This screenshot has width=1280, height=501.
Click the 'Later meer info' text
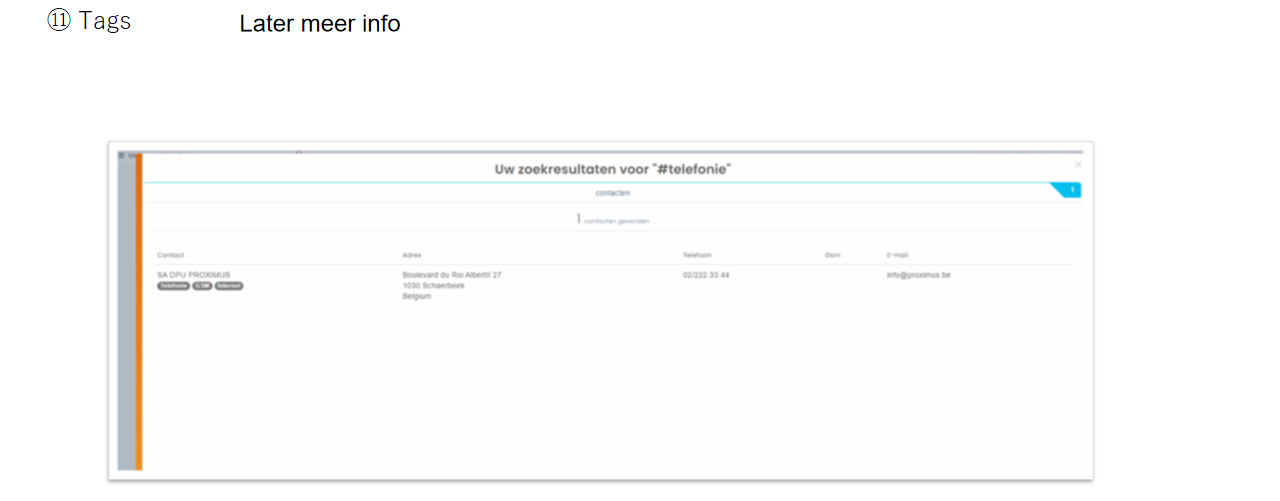click(x=319, y=24)
